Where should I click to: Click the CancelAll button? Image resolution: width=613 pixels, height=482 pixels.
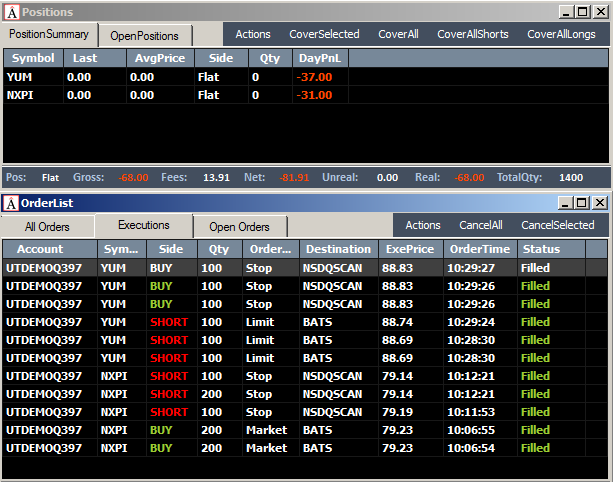[481, 225]
